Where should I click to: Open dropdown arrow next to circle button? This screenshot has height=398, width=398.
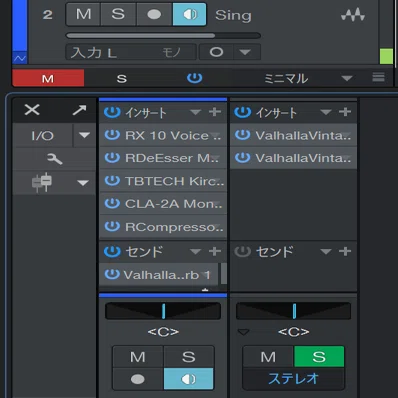[x=245, y=52]
